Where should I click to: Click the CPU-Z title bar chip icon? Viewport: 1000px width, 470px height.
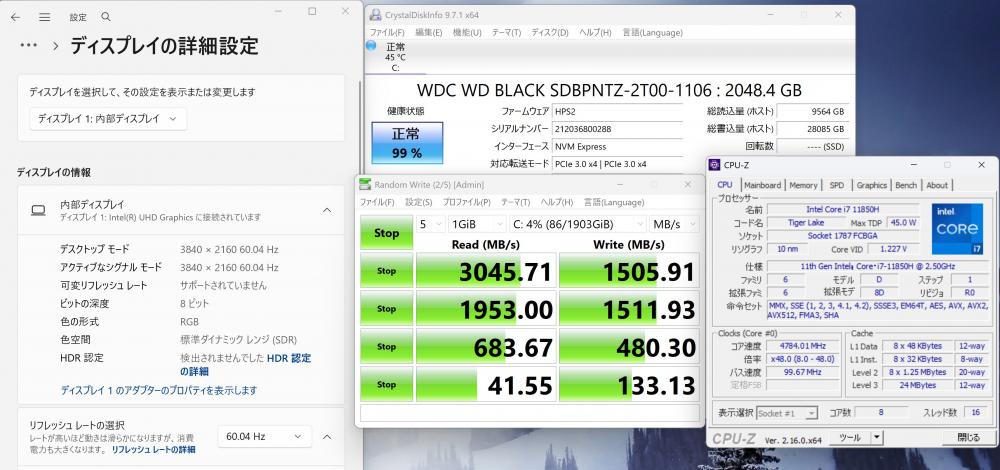pos(715,165)
